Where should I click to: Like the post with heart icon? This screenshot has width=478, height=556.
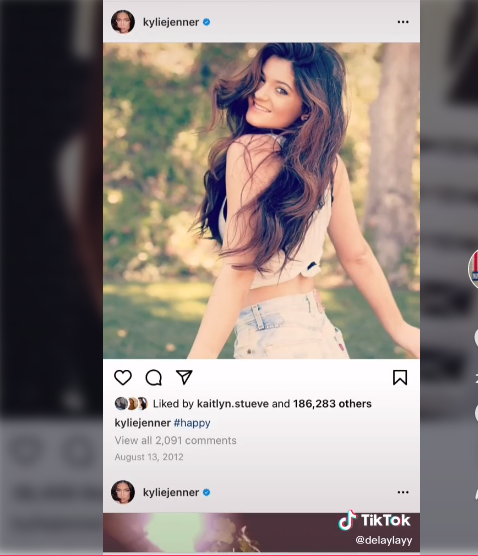[123, 377]
